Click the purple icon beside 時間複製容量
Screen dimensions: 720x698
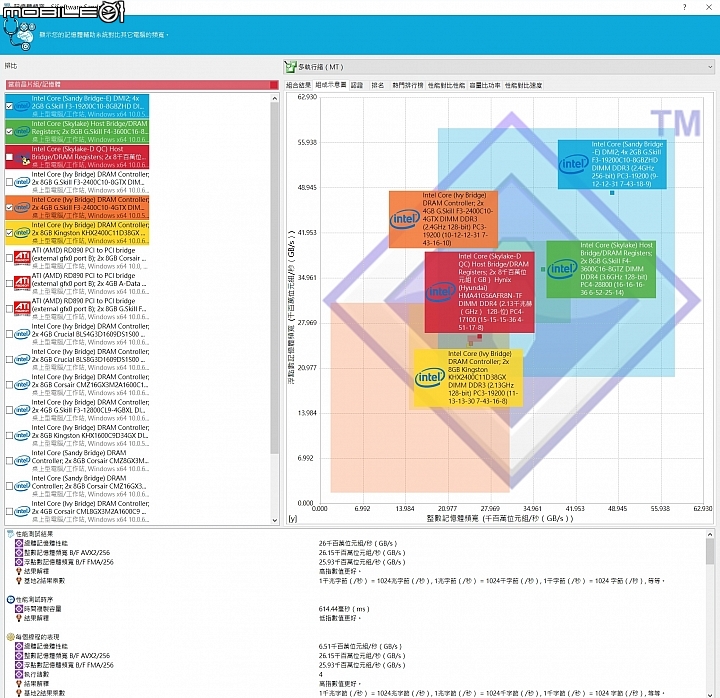pyautogui.click(x=19, y=609)
